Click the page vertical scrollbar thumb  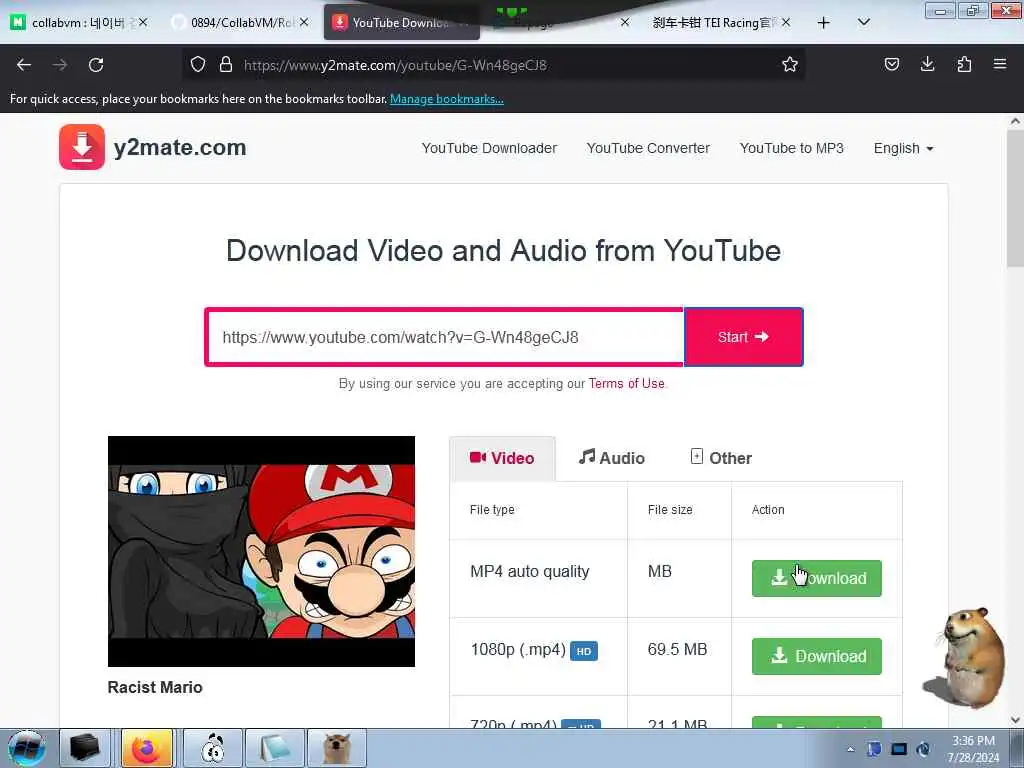[1015, 198]
